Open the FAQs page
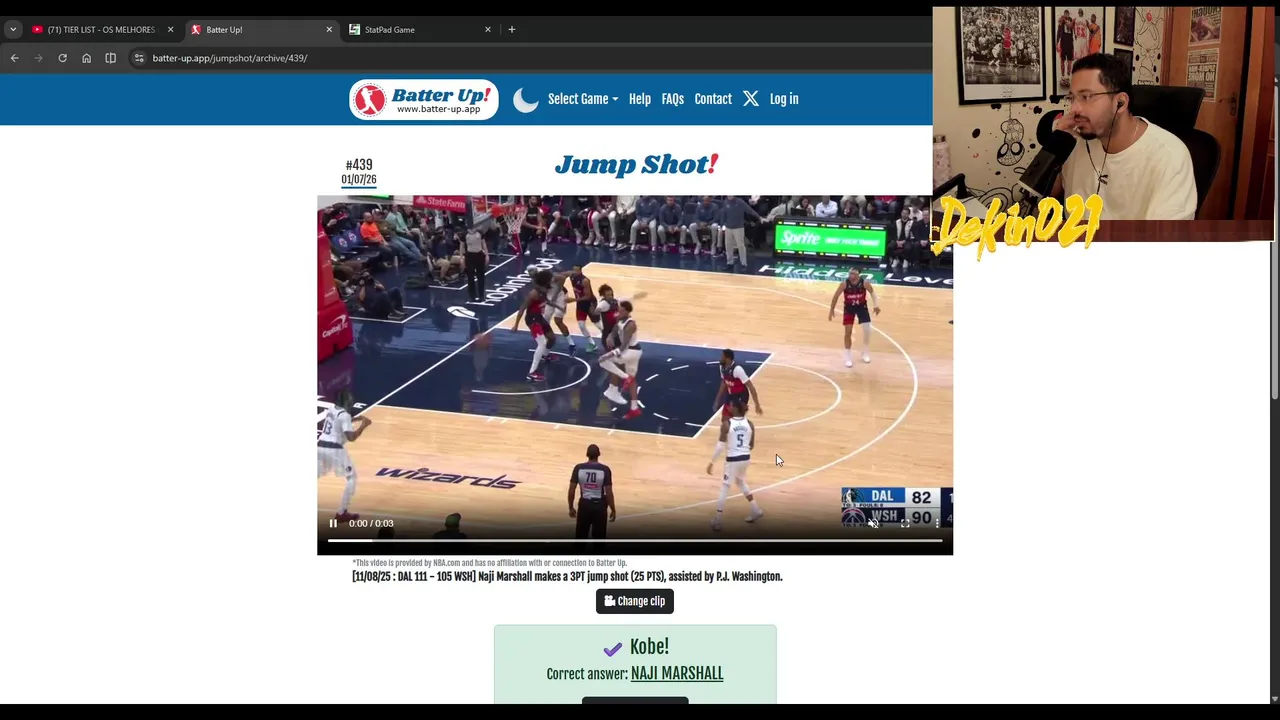The height and width of the screenshot is (720, 1280). (672, 99)
